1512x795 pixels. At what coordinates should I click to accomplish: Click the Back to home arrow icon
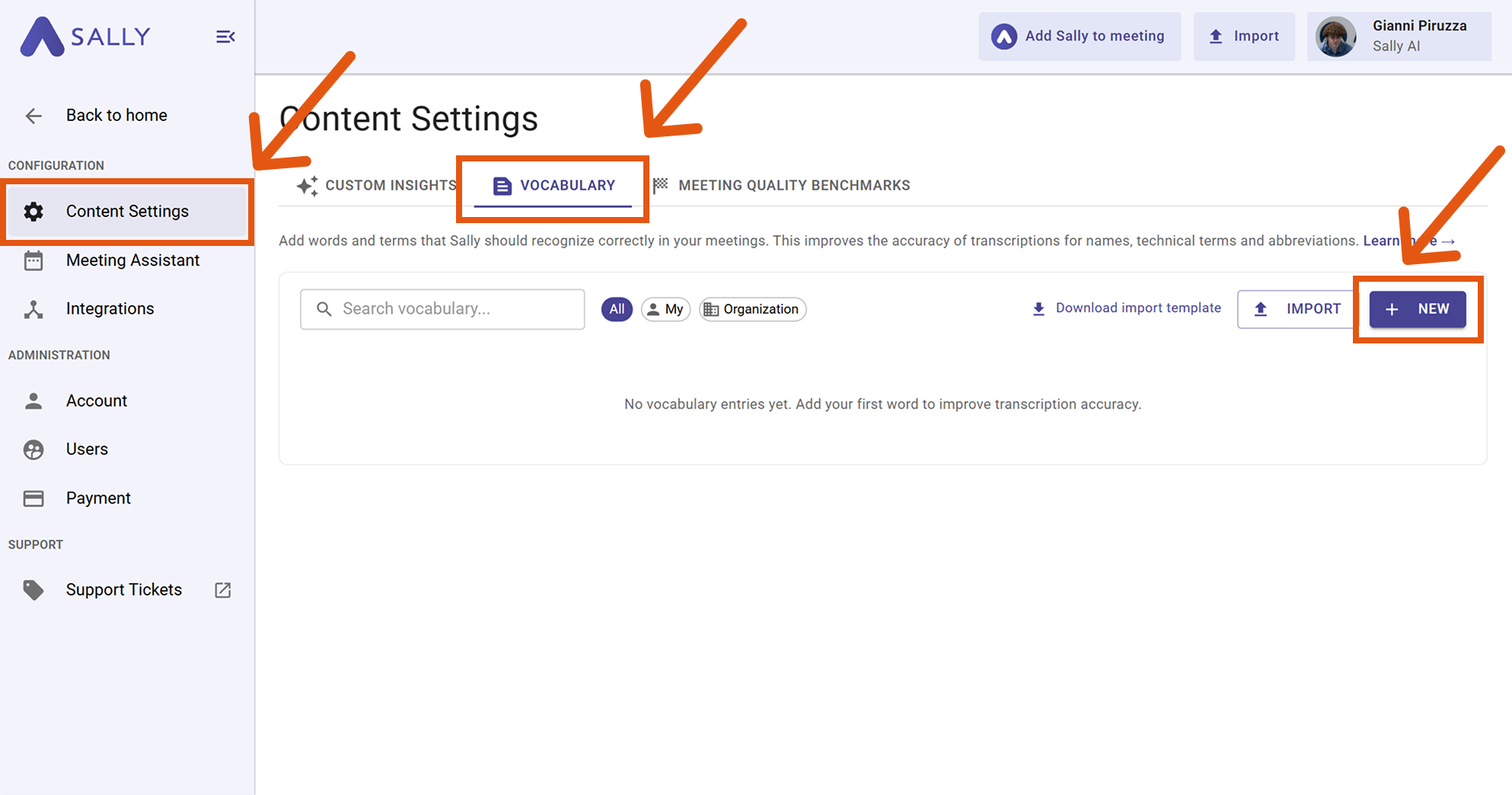coord(33,116)
